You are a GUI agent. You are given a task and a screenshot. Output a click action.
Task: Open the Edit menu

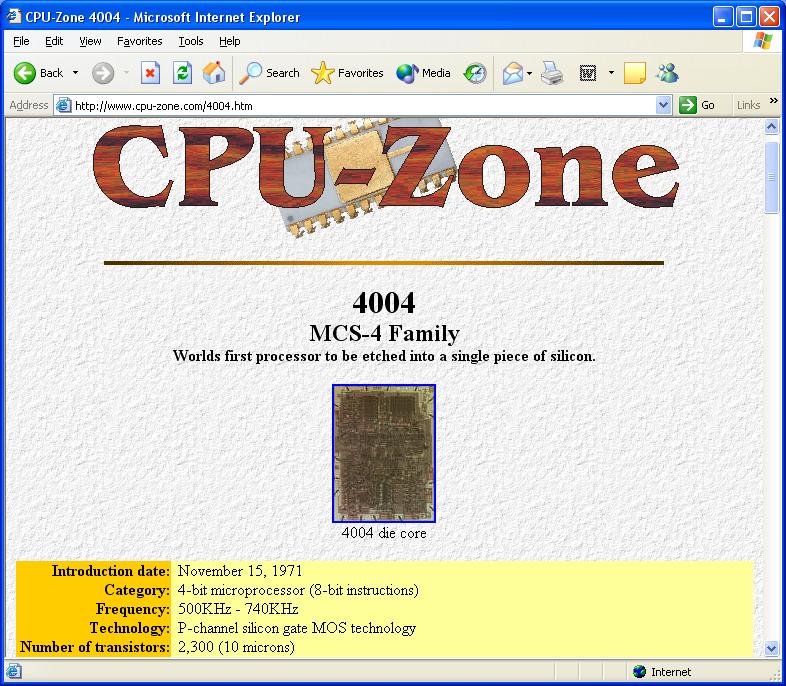point(54,41)
